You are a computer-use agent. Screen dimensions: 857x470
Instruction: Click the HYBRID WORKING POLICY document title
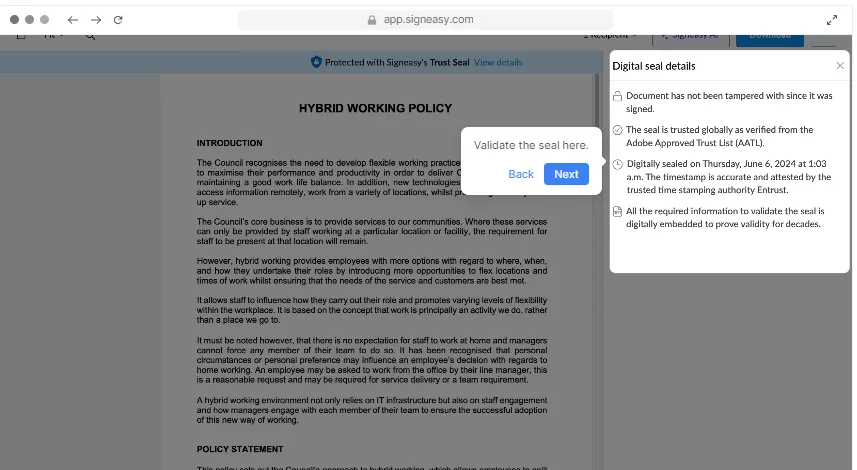coord(375,108)
